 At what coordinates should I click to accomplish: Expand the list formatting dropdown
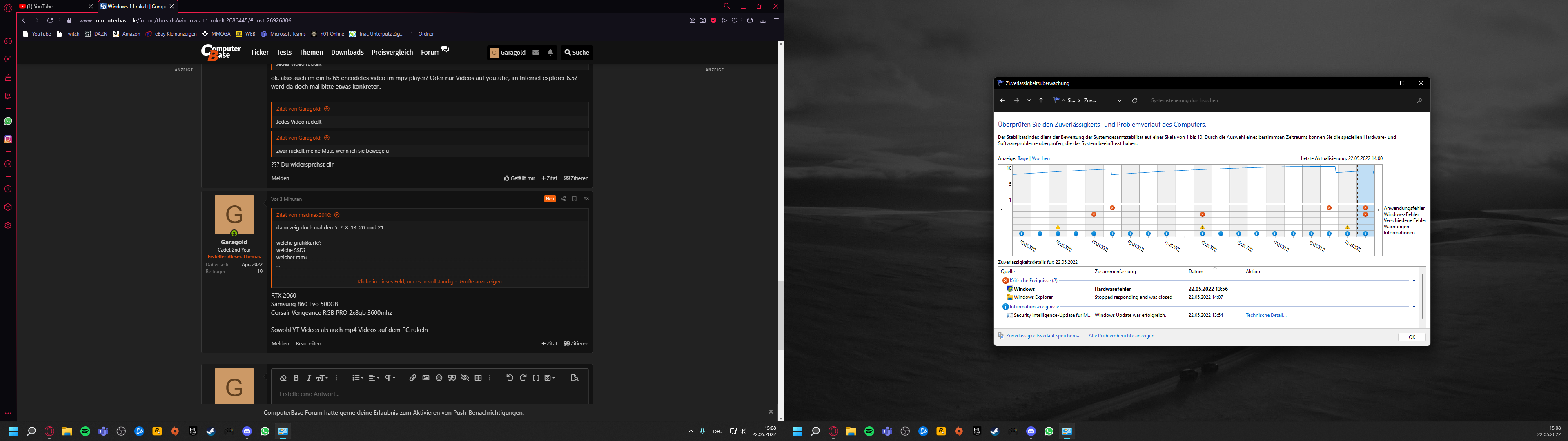[358, 378]
